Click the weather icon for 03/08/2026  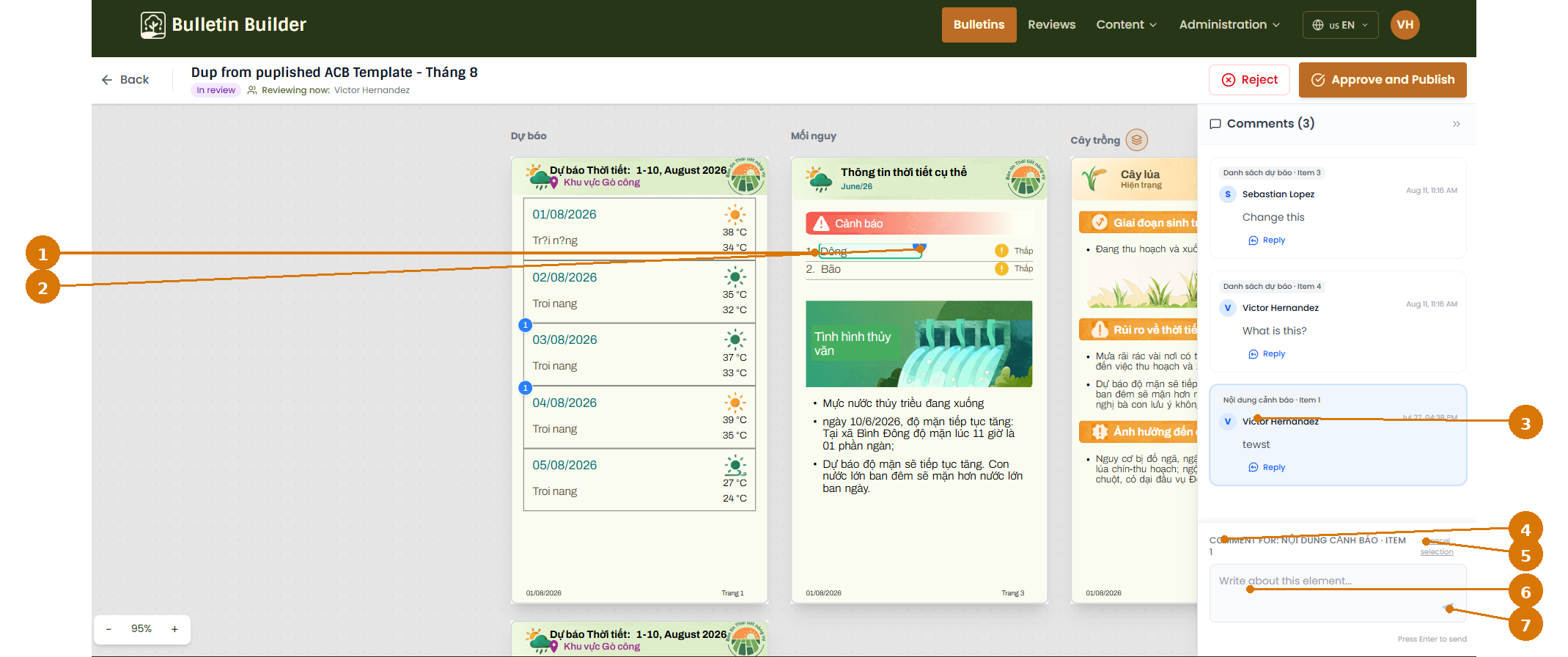pos(735,339)
